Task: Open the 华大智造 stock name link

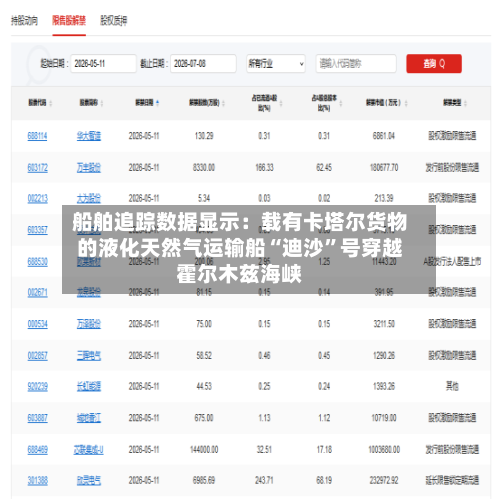Action: click(89, 136)
